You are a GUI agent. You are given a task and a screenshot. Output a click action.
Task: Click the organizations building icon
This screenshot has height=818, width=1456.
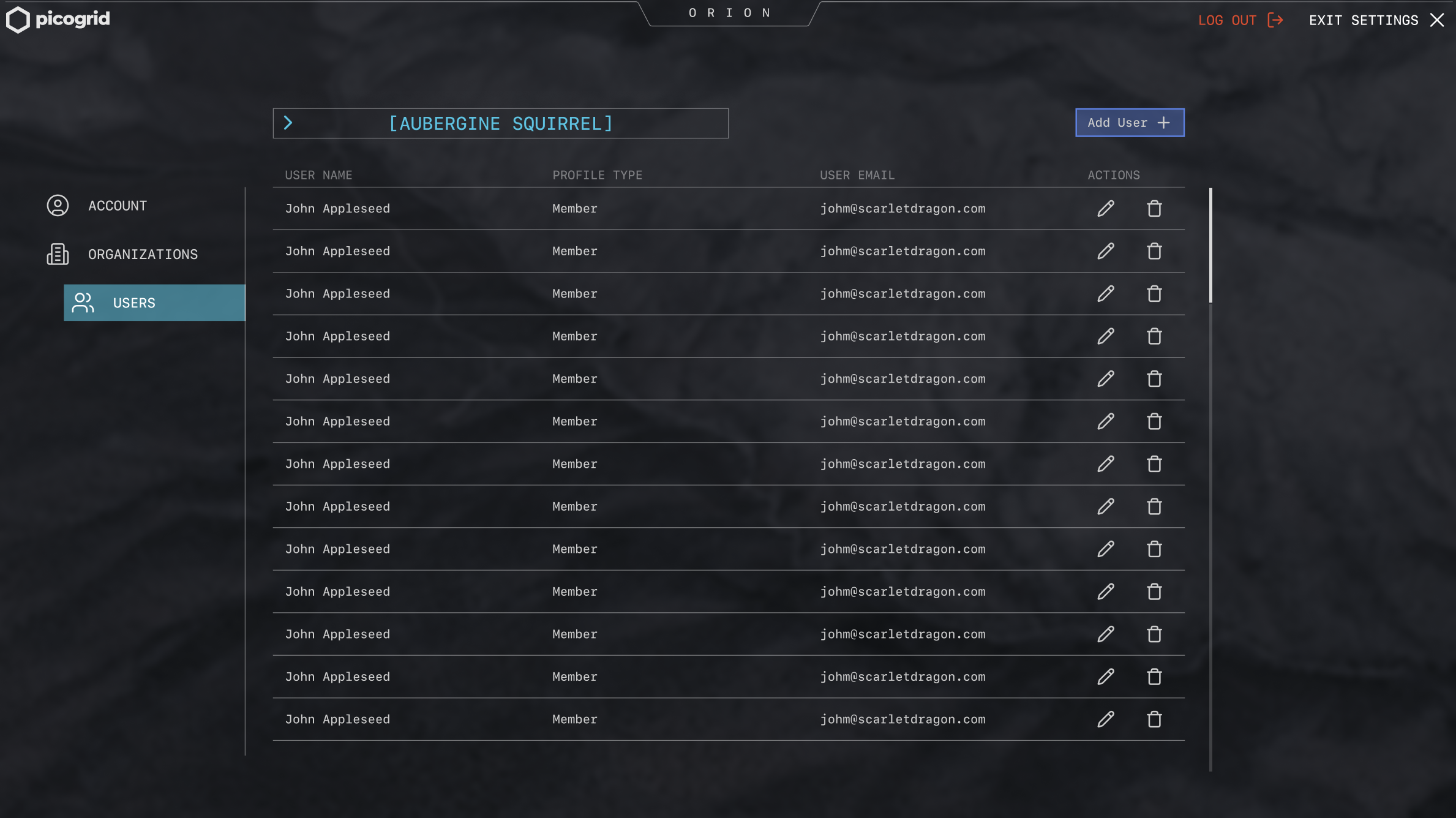[58, 254]
